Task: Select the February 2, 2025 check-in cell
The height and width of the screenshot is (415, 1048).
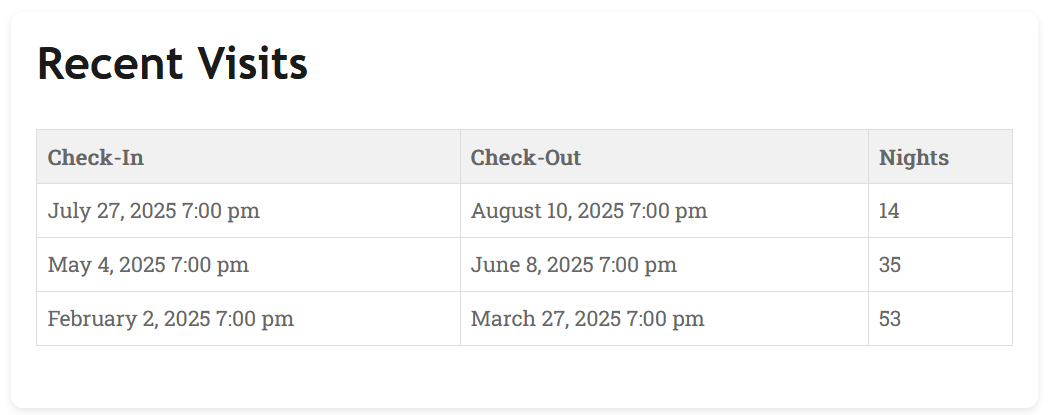Action: pyautogui.click(x=171, y=319)
